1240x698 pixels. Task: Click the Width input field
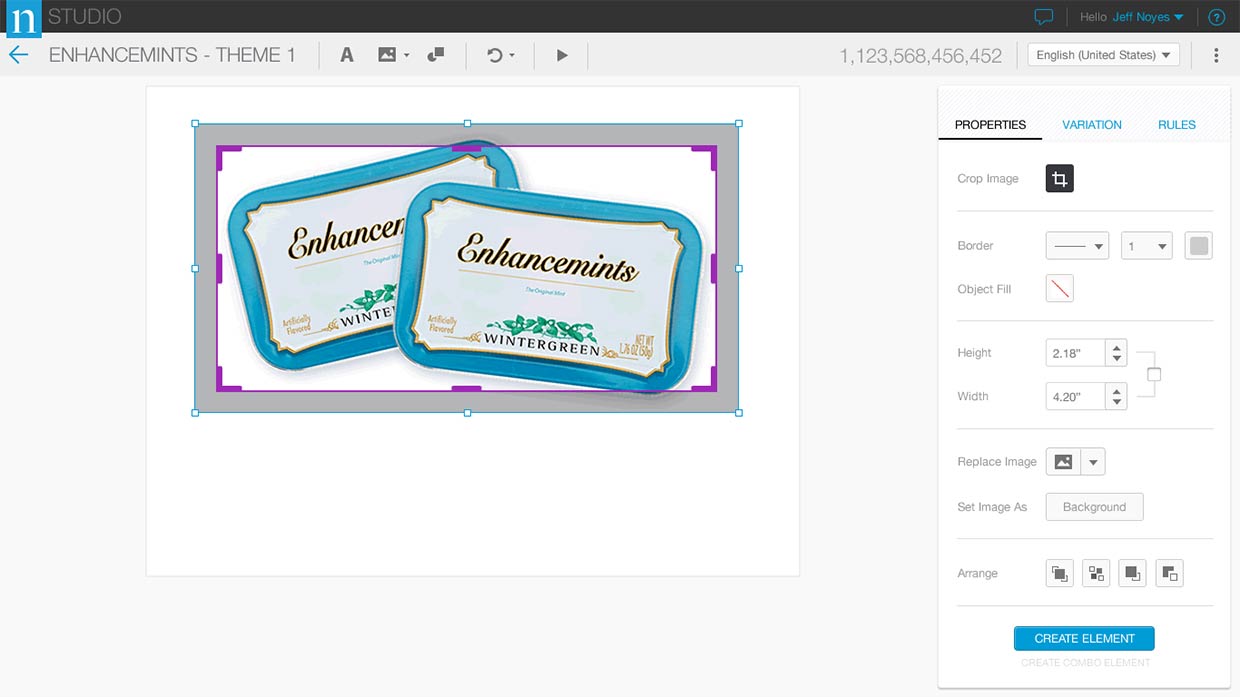click(x=1075, y=397)
